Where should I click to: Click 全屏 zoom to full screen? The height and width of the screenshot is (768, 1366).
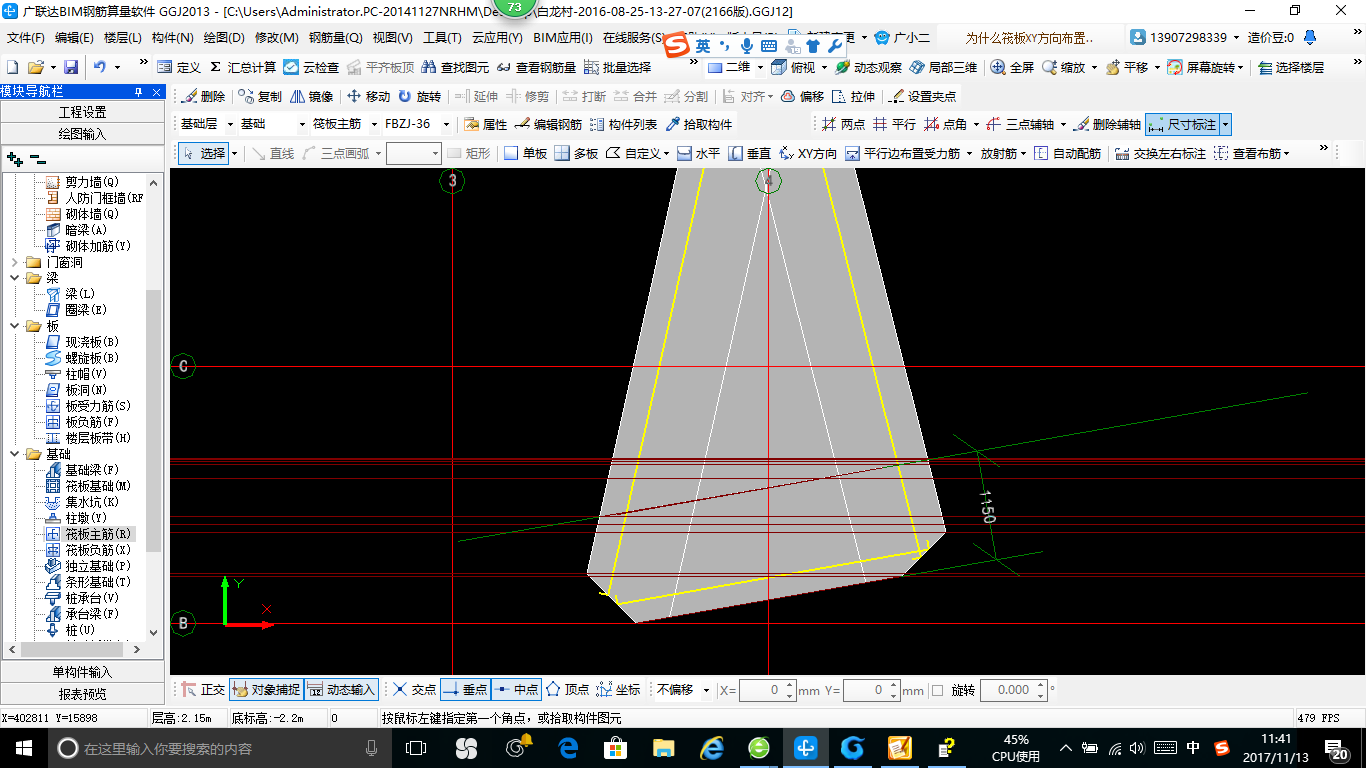pyautogui.click(x=1012, y=67)
